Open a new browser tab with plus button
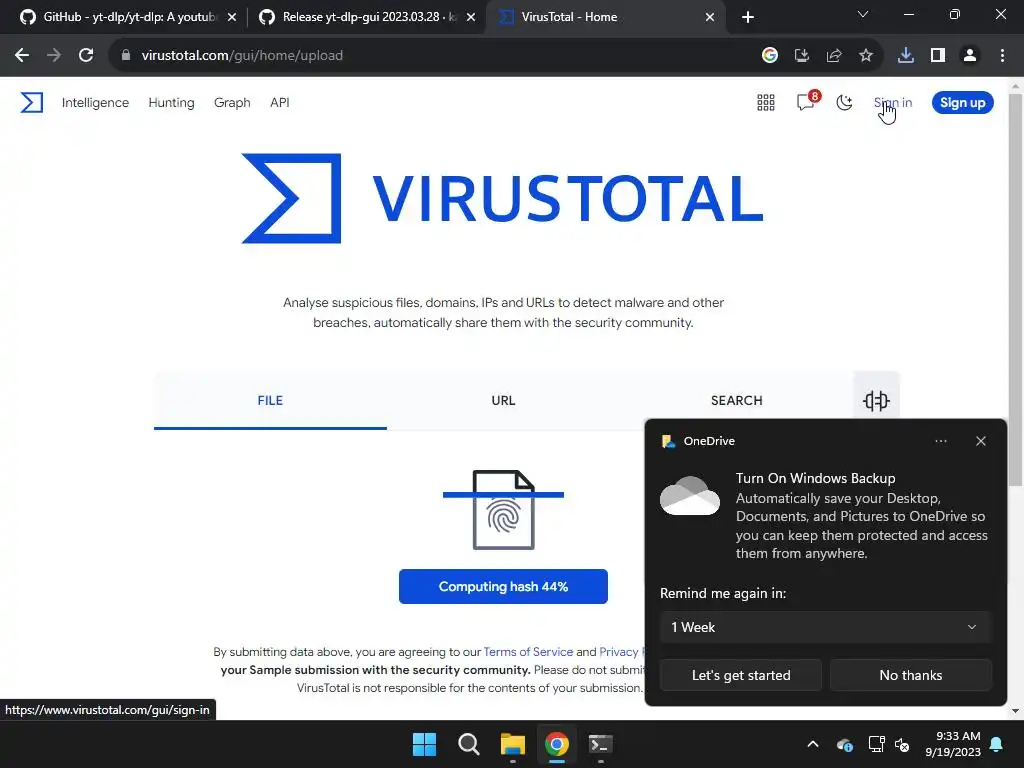This screenshot has height=768, width=1024. 748,17
